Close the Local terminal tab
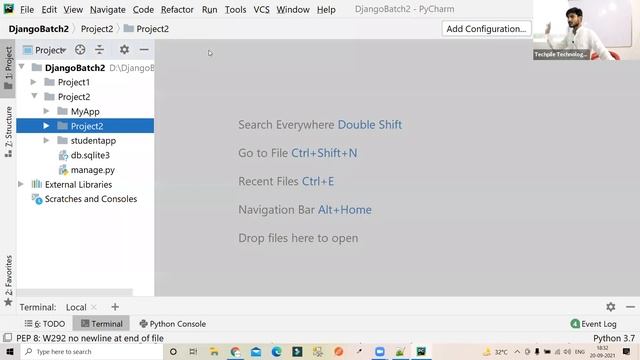 (x=94, y=307)
